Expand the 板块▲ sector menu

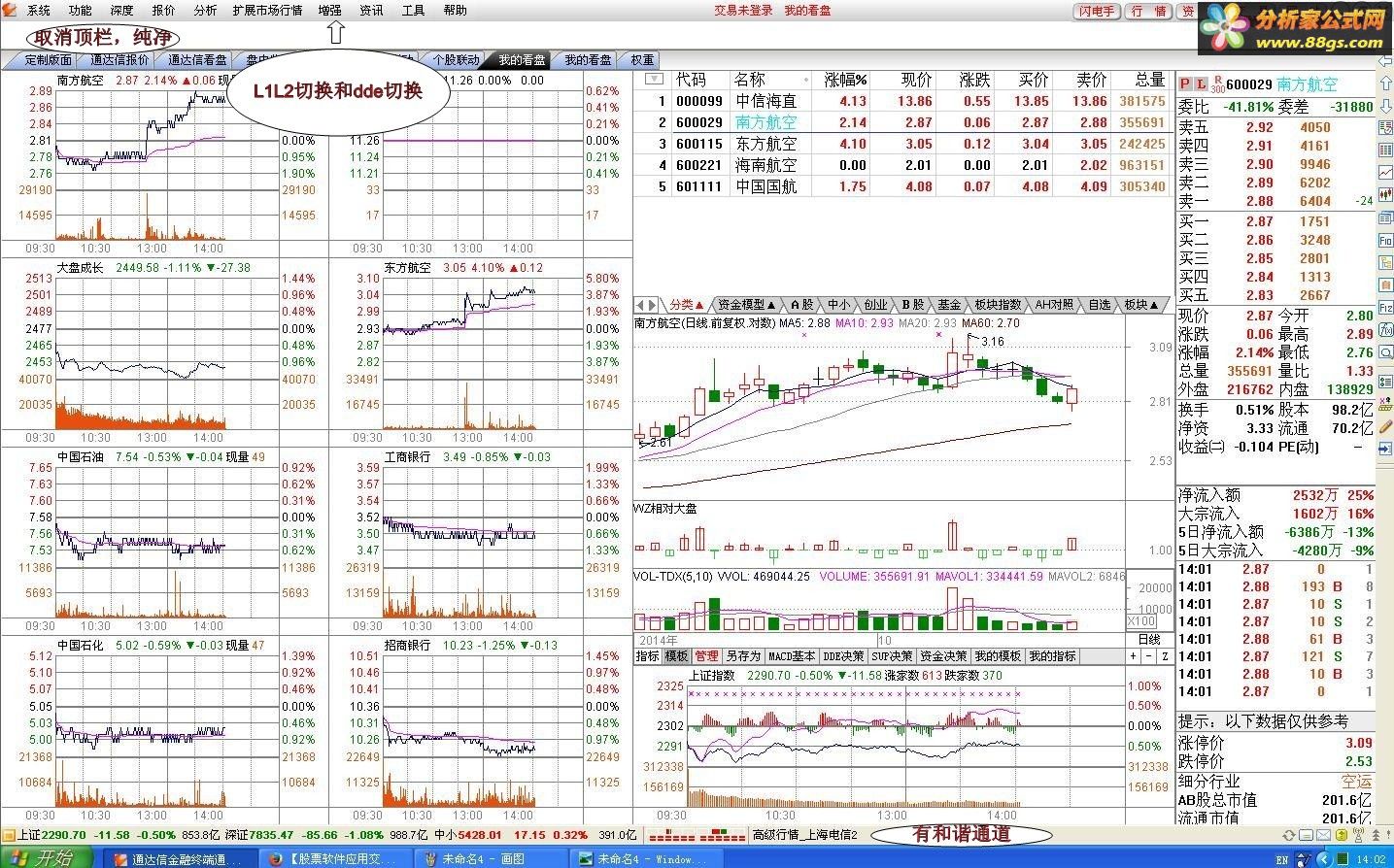click(1141, 305)
